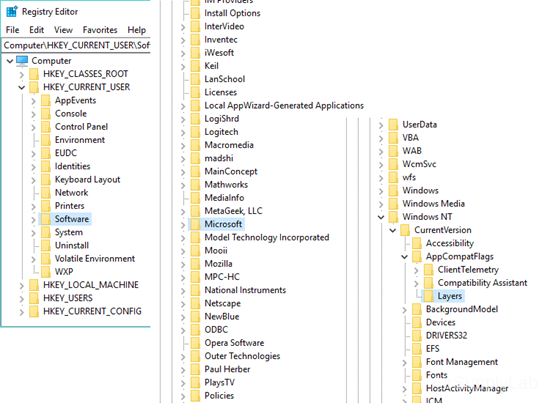The image size is (550, 403).
Task: Collapse the AppCompatFlags chevron
Action: (404, 257)
